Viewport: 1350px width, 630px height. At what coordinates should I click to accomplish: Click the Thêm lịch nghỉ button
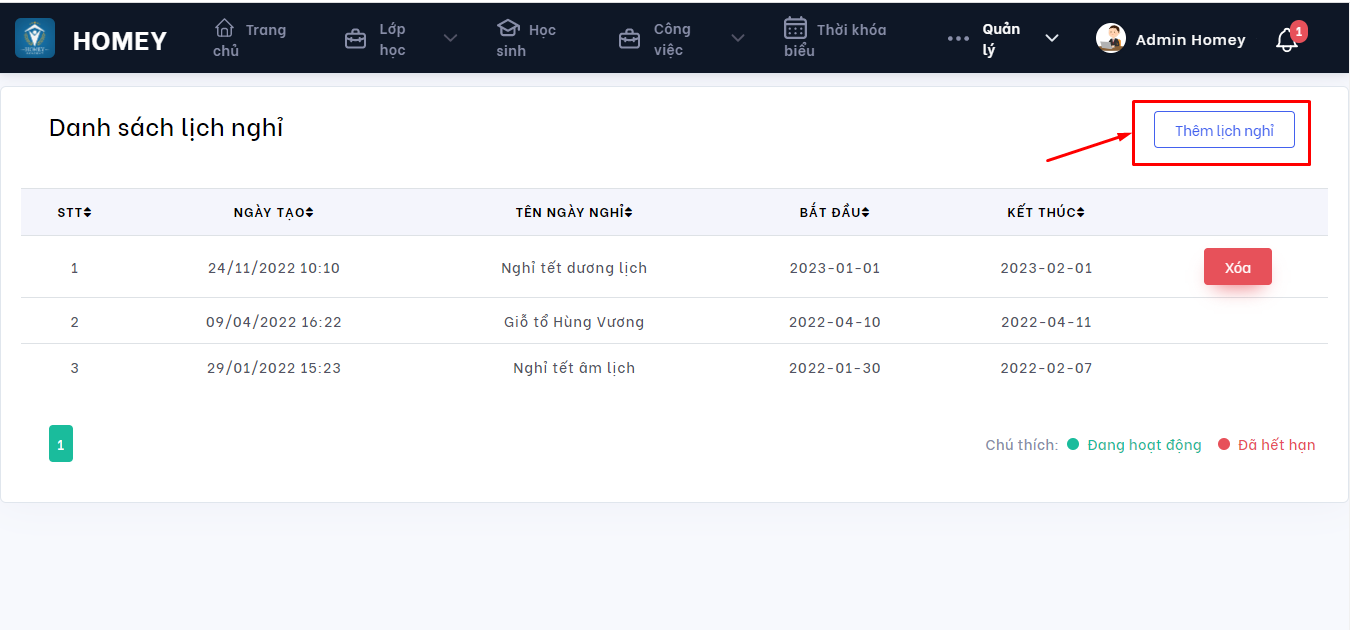pos(1224,130)
